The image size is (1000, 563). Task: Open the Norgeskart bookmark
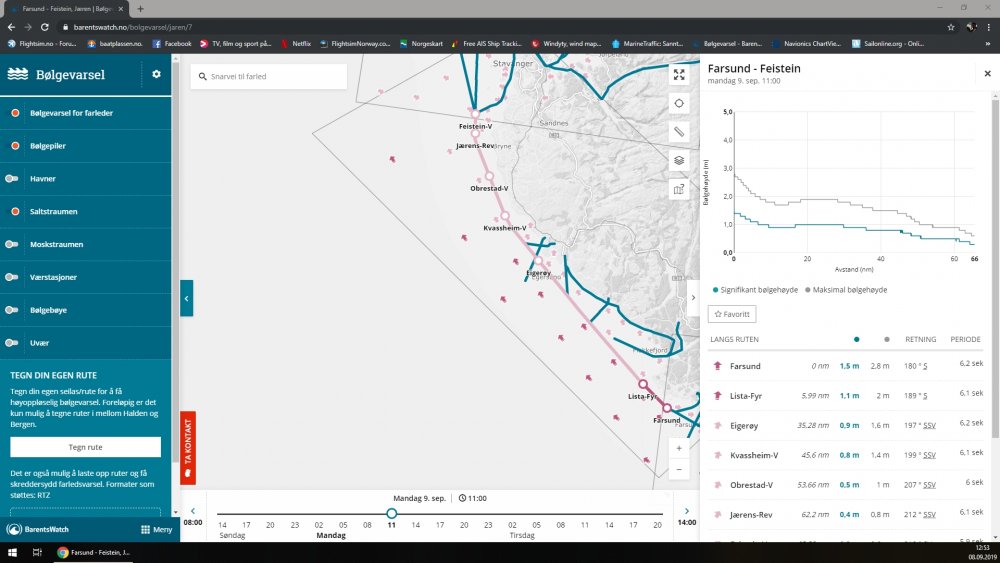click(x=421, y=43)
